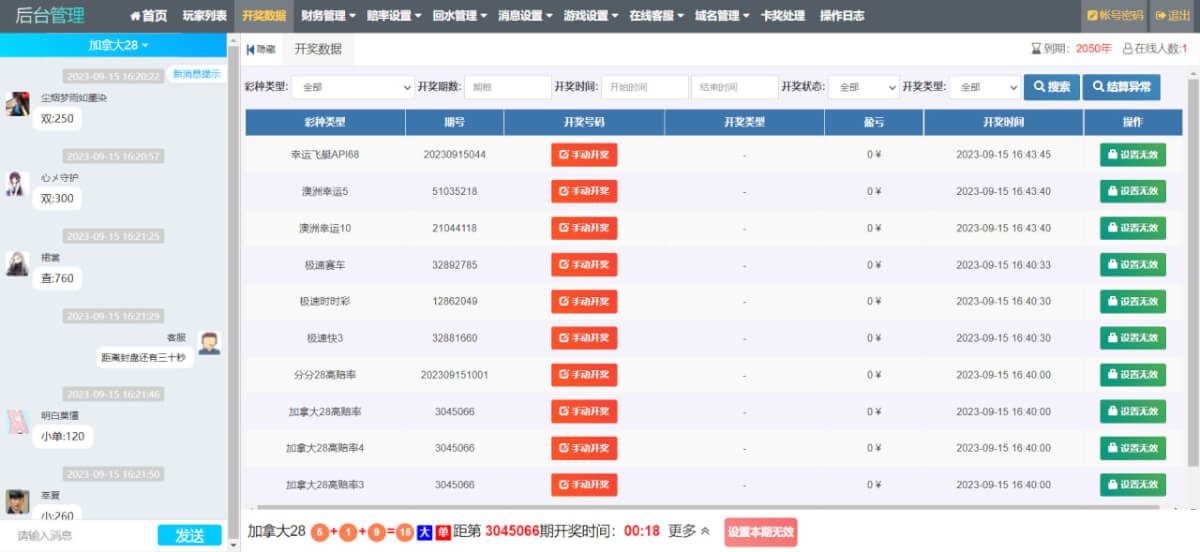Click the chat bet message 双:250
The image size is (1200, 552).
57,118
